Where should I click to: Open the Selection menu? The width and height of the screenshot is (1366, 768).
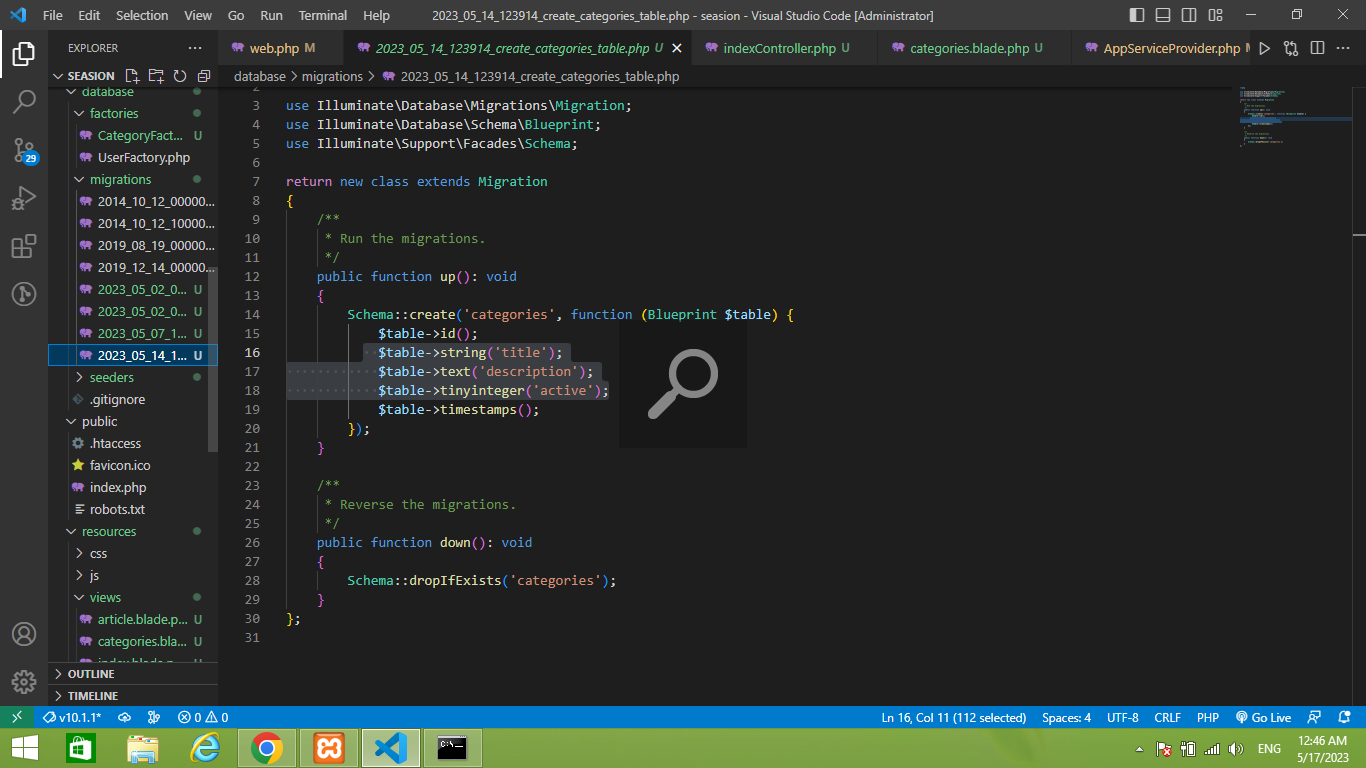click(142, 15)
